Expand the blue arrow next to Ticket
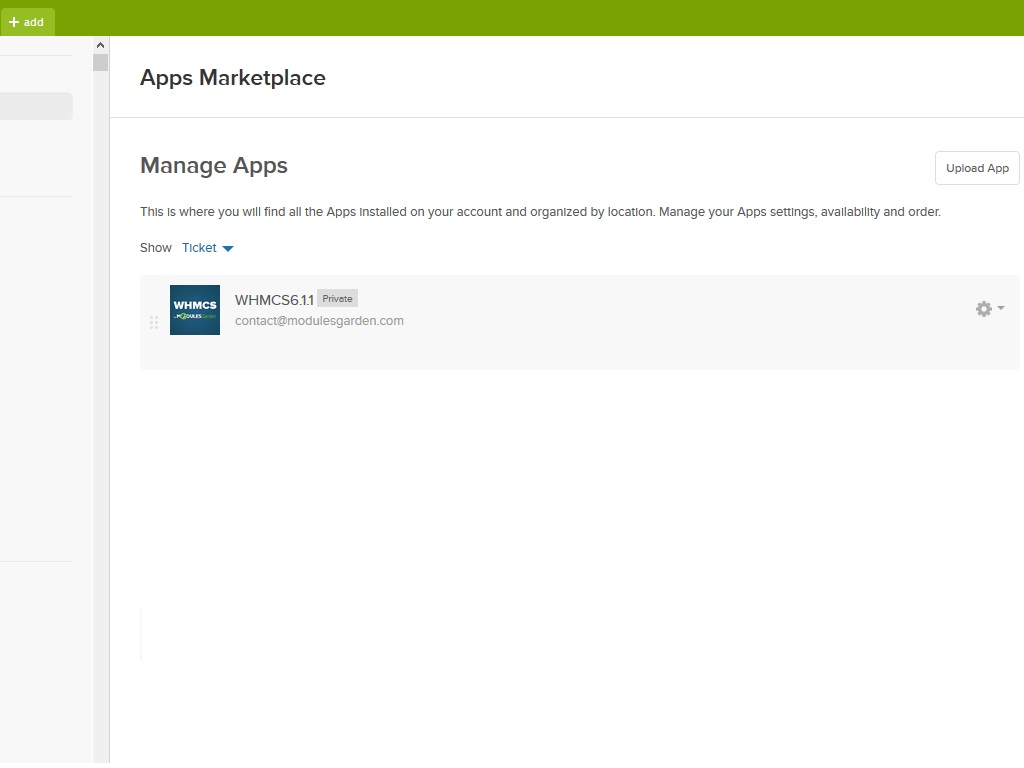Viewport: 1024px width, 768px height. click(228, 248)
